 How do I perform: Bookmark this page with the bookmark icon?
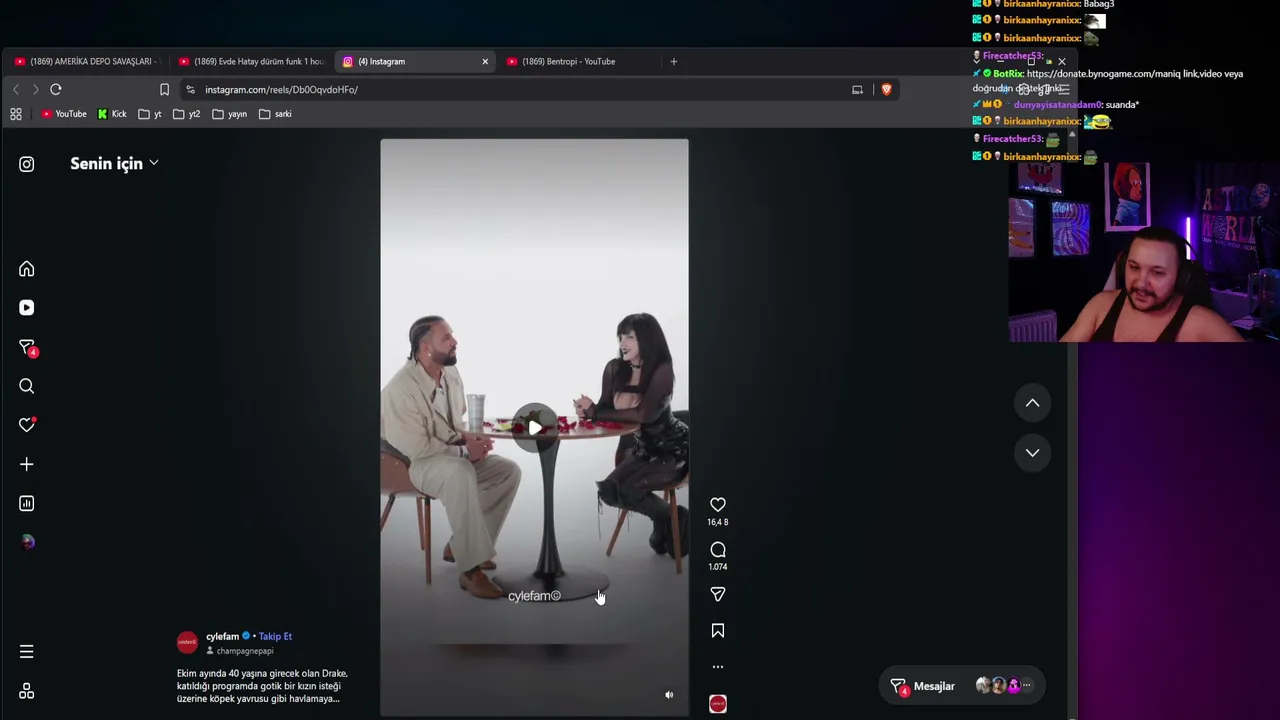(164, 89)
